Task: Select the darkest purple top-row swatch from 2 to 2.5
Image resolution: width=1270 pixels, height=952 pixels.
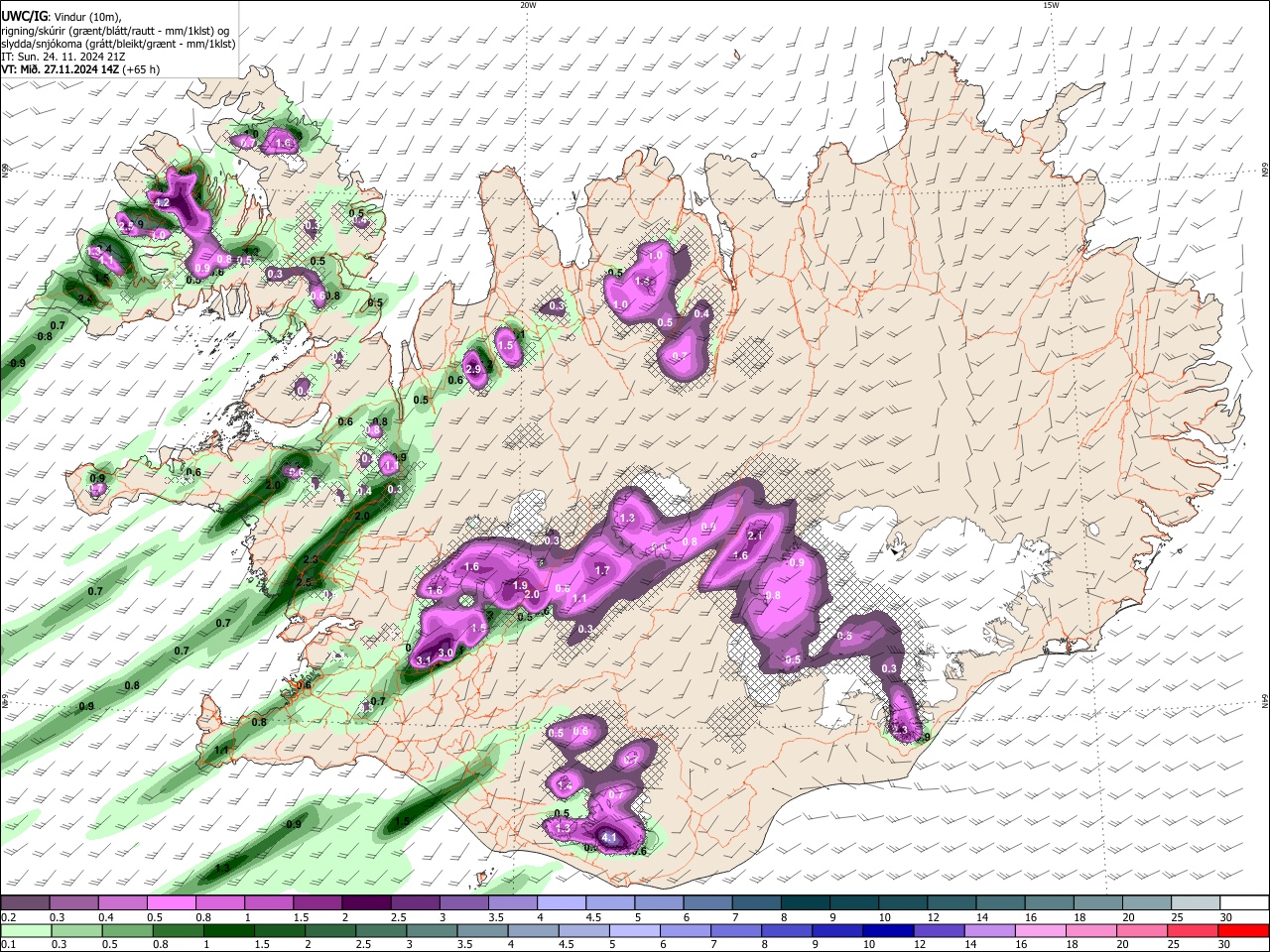Action: pos(365,903)
